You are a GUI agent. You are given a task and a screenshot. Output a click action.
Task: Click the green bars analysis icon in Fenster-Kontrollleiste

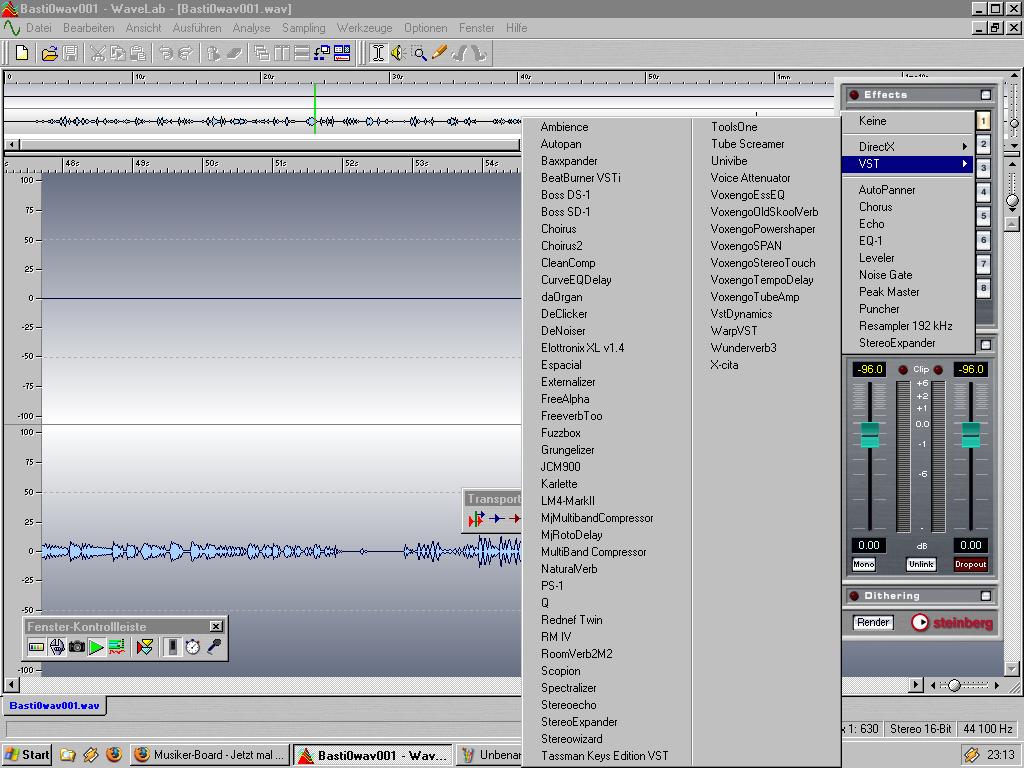(x=117, y=647)
